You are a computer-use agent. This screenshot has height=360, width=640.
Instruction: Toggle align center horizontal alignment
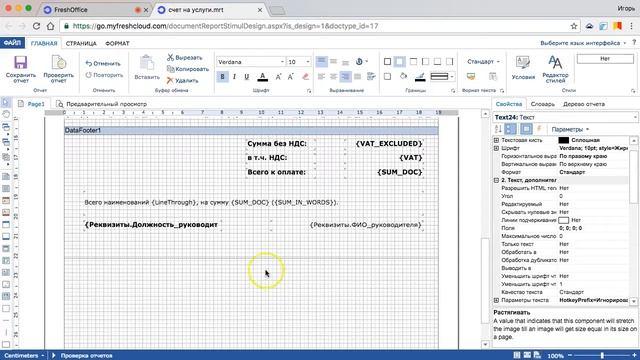[333, 76]
